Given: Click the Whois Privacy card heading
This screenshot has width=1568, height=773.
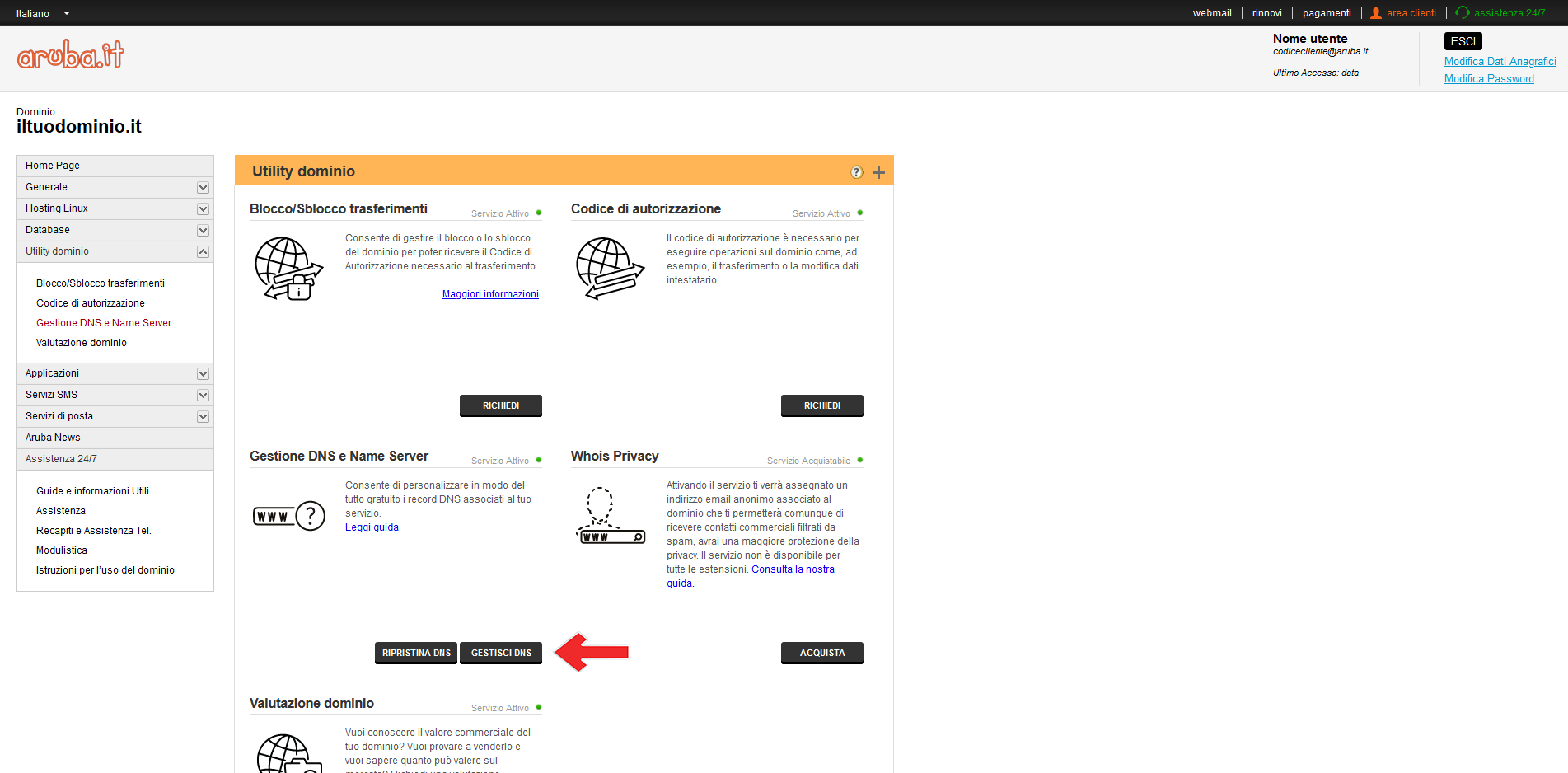Looking at the screenshot, I should point(615,457).
